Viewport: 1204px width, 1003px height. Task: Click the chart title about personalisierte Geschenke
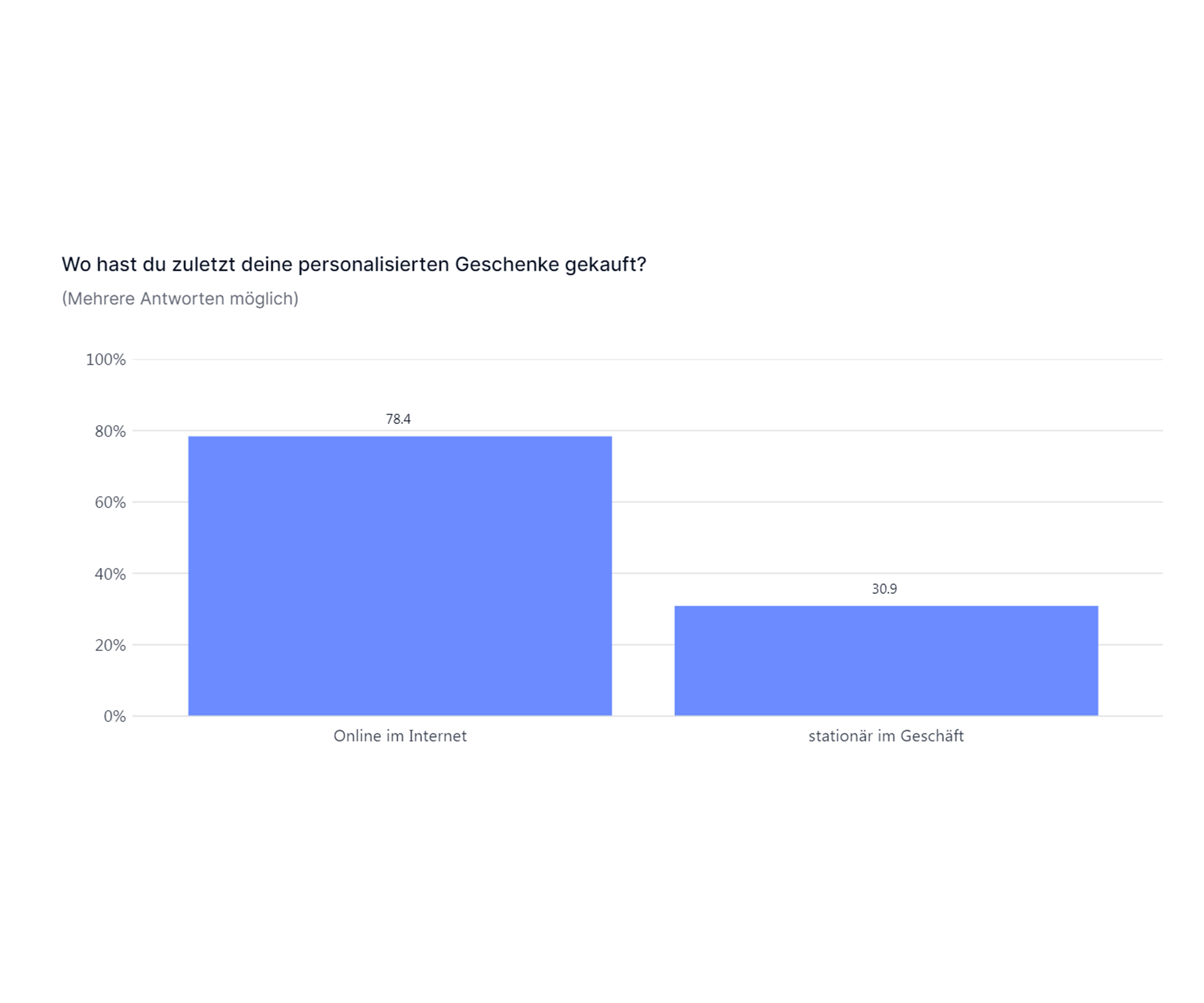354,264
